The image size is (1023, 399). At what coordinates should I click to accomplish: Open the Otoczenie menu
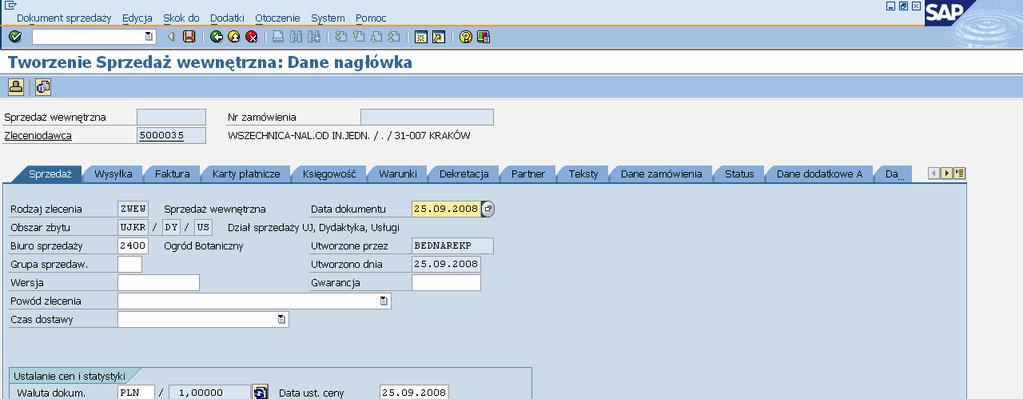pos(277,18)
